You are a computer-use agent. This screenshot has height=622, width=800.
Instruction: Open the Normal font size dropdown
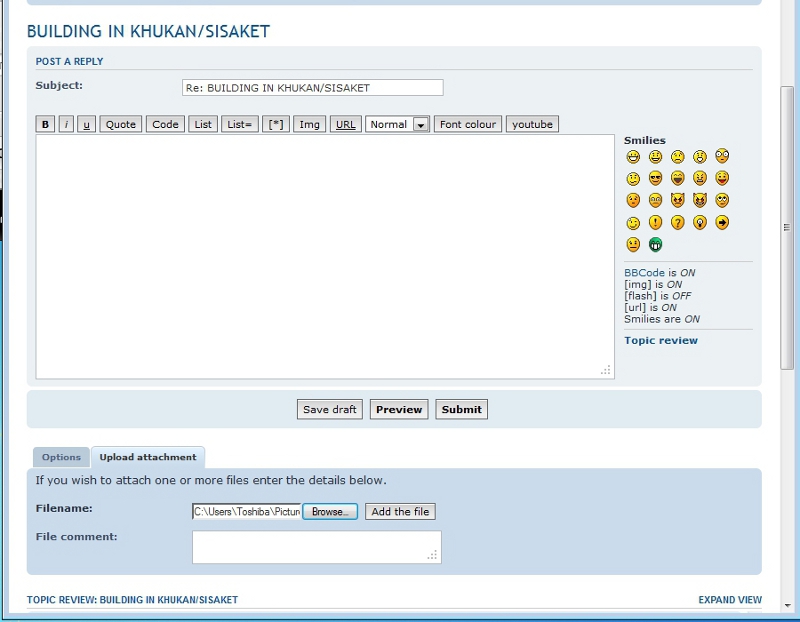coord(397,125)
